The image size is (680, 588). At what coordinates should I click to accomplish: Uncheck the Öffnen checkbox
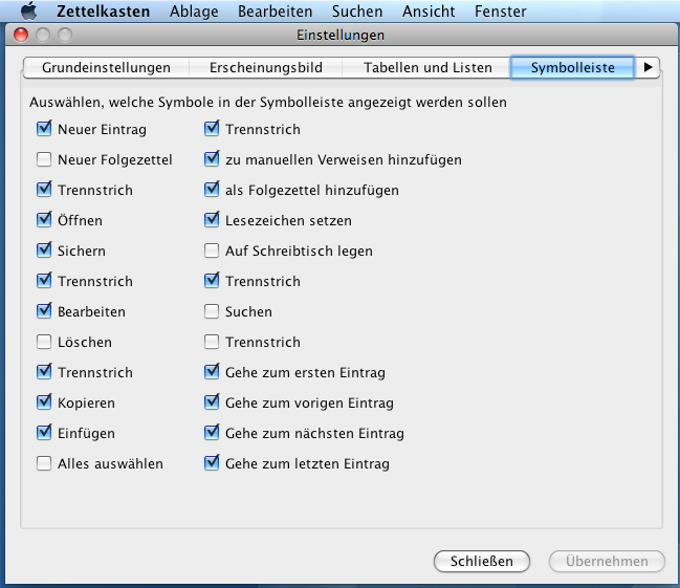[x=44, y=220]
